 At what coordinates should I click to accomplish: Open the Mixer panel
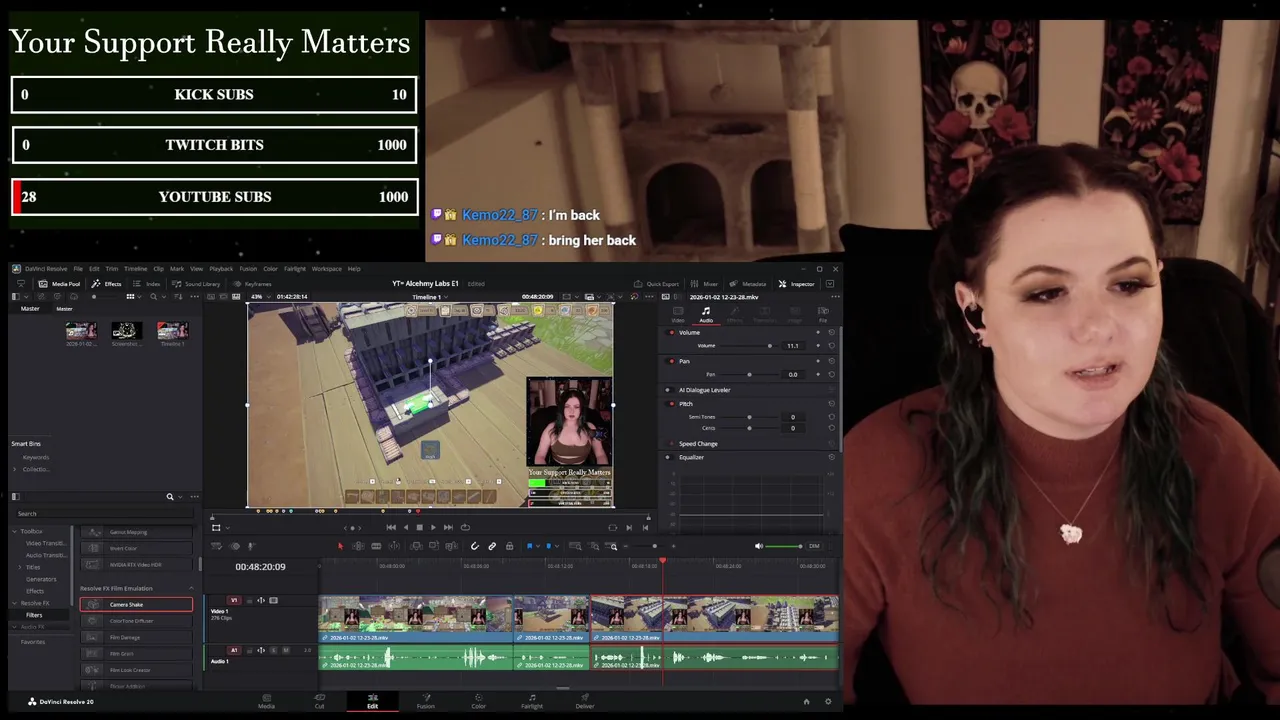(704, 284)
